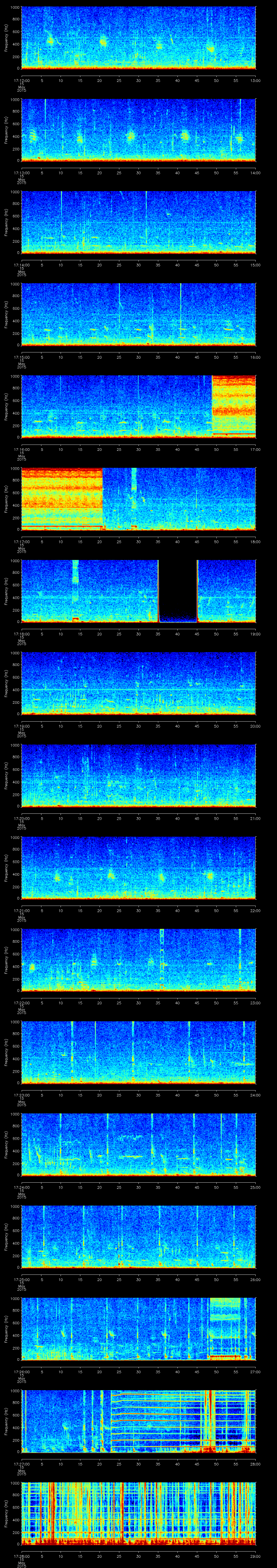Click the spectrogram panel starting at 17:21:00
The width and height of the screenshot is (277, 1568).
[138, 868]
